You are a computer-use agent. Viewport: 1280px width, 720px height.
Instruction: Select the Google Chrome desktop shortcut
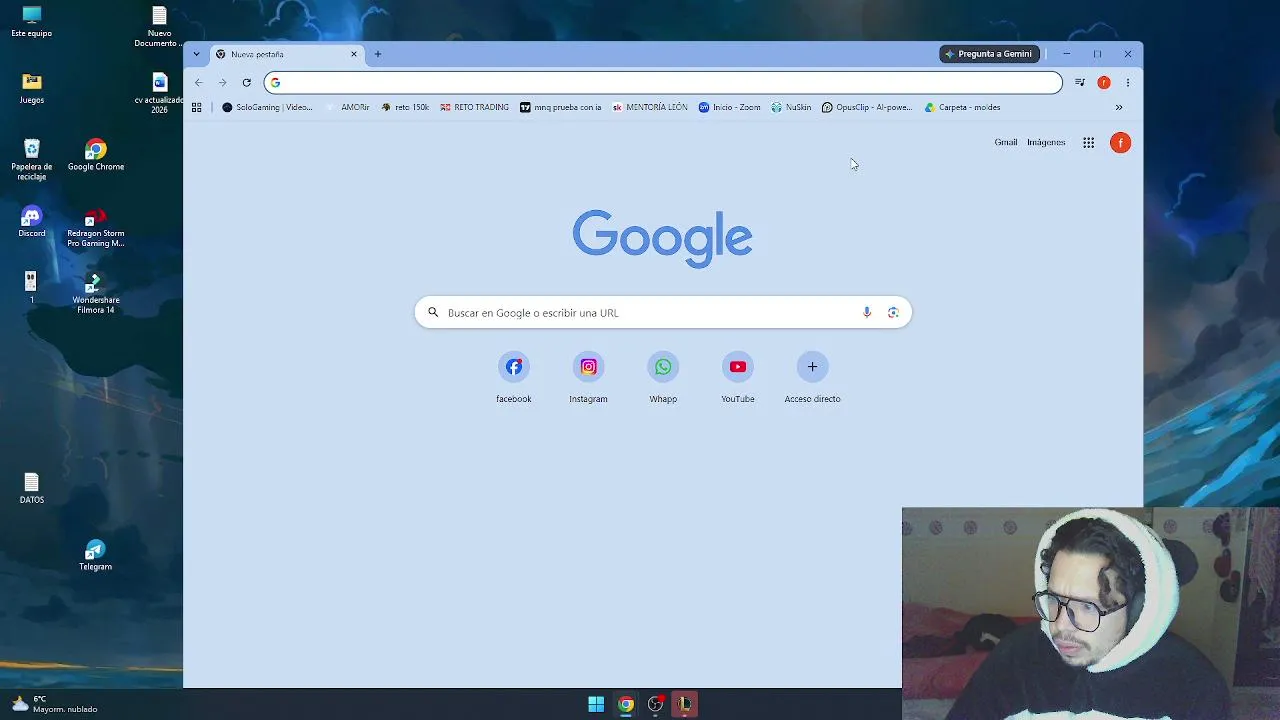click(x=96, y=155)
